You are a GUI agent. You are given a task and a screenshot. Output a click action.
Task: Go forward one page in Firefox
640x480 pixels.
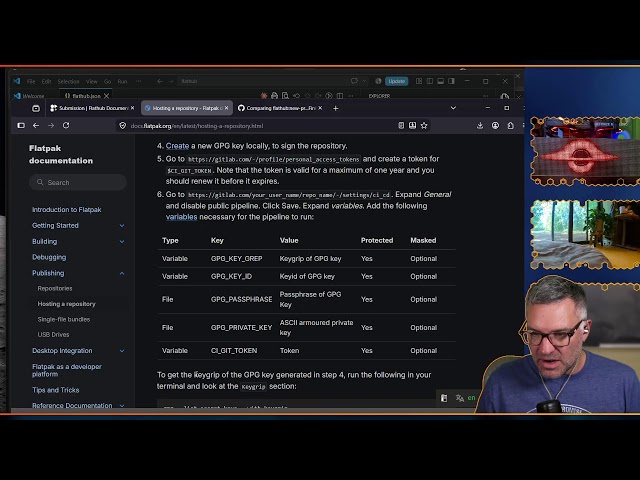[x=51, y=125]
